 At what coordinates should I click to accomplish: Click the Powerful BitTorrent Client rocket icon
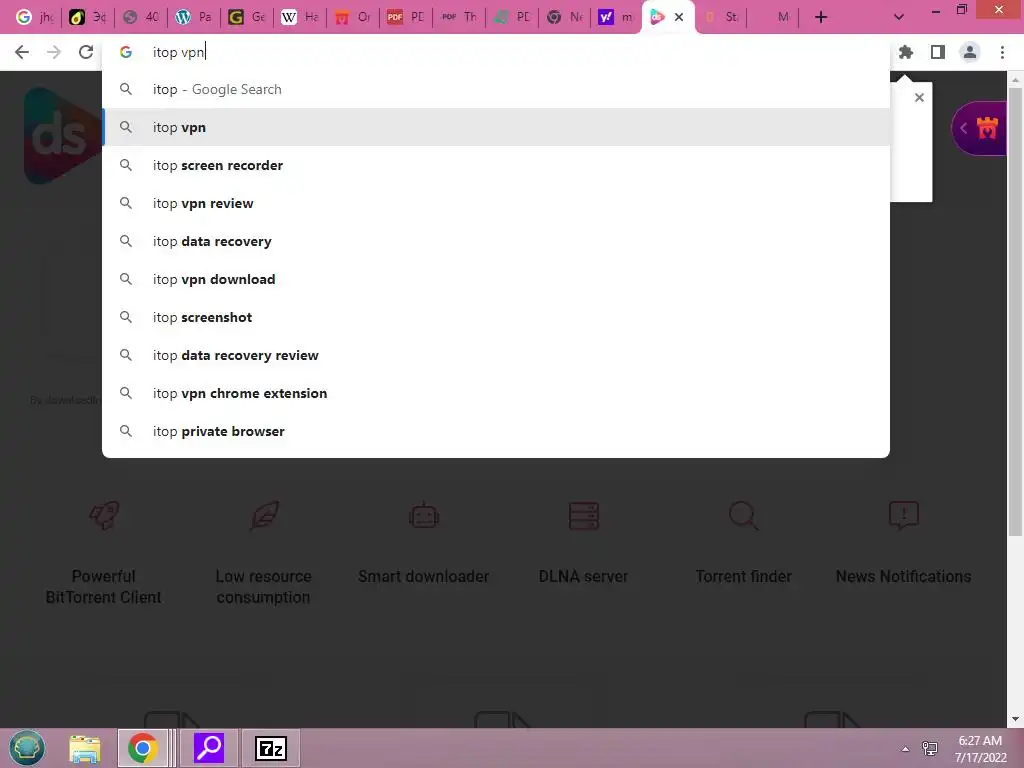(104, 515)
